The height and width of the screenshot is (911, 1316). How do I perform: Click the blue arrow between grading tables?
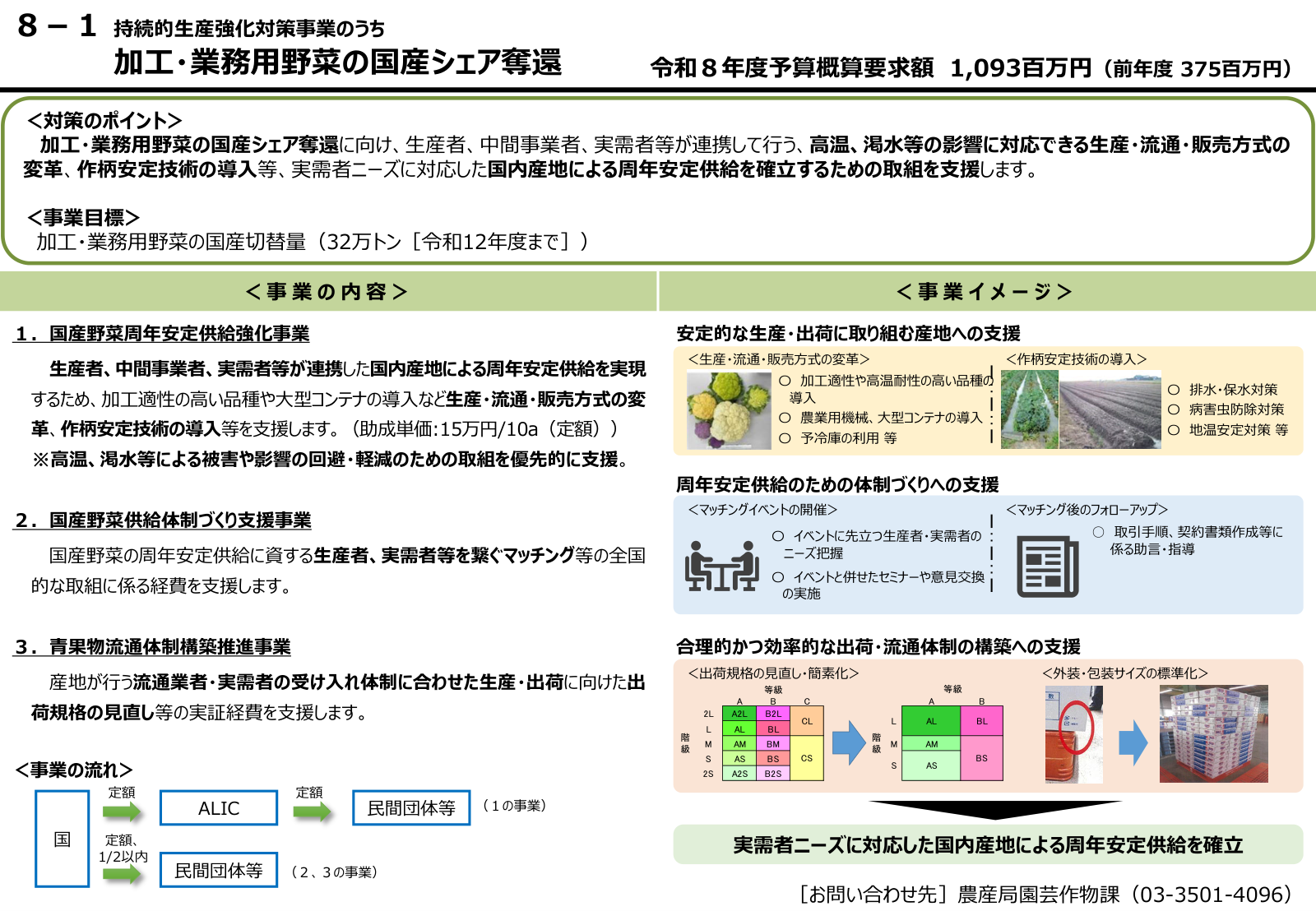tap(849, 742)
